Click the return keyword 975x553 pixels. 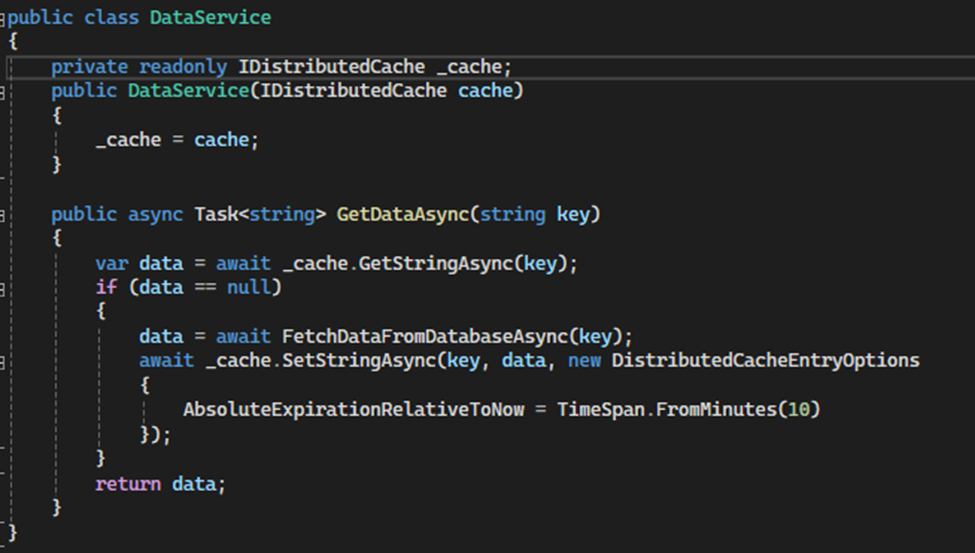click(x=127, y=484)
